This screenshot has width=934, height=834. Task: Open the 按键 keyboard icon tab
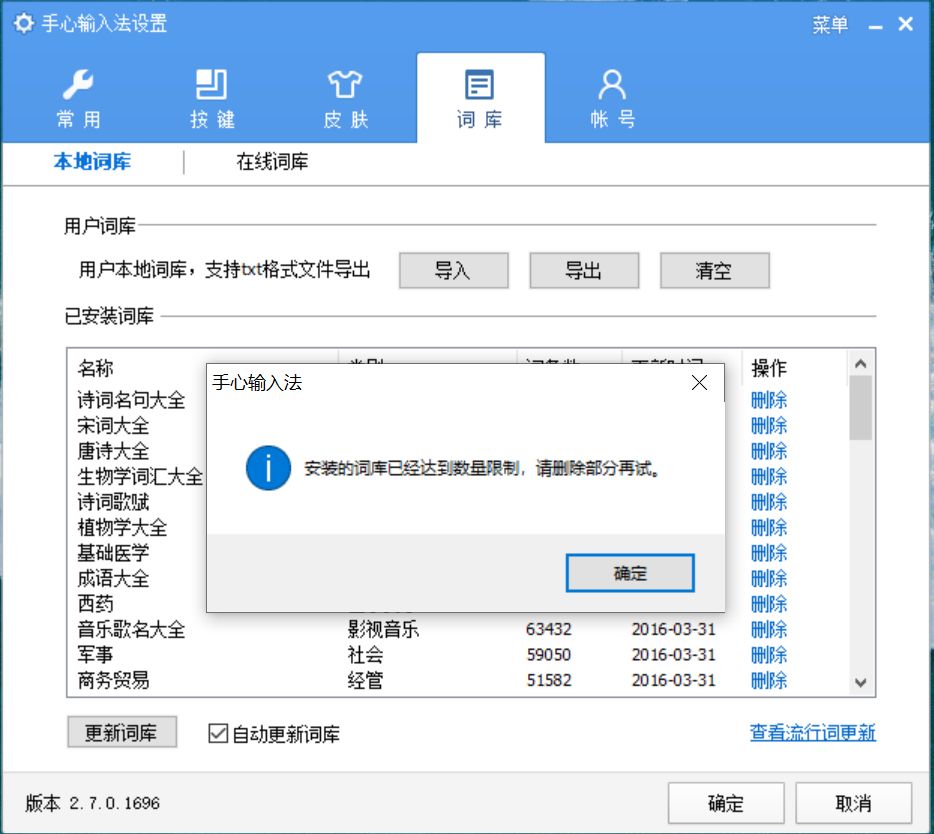pos(211,85)
